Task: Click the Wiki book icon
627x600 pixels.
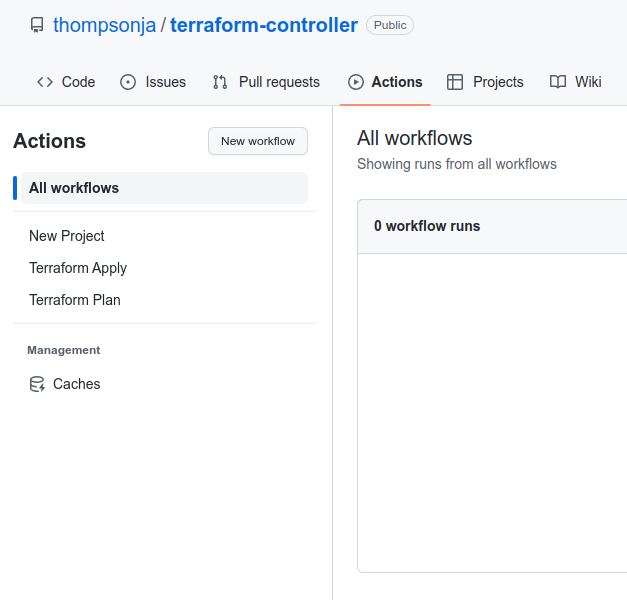Action: [558, 82]
